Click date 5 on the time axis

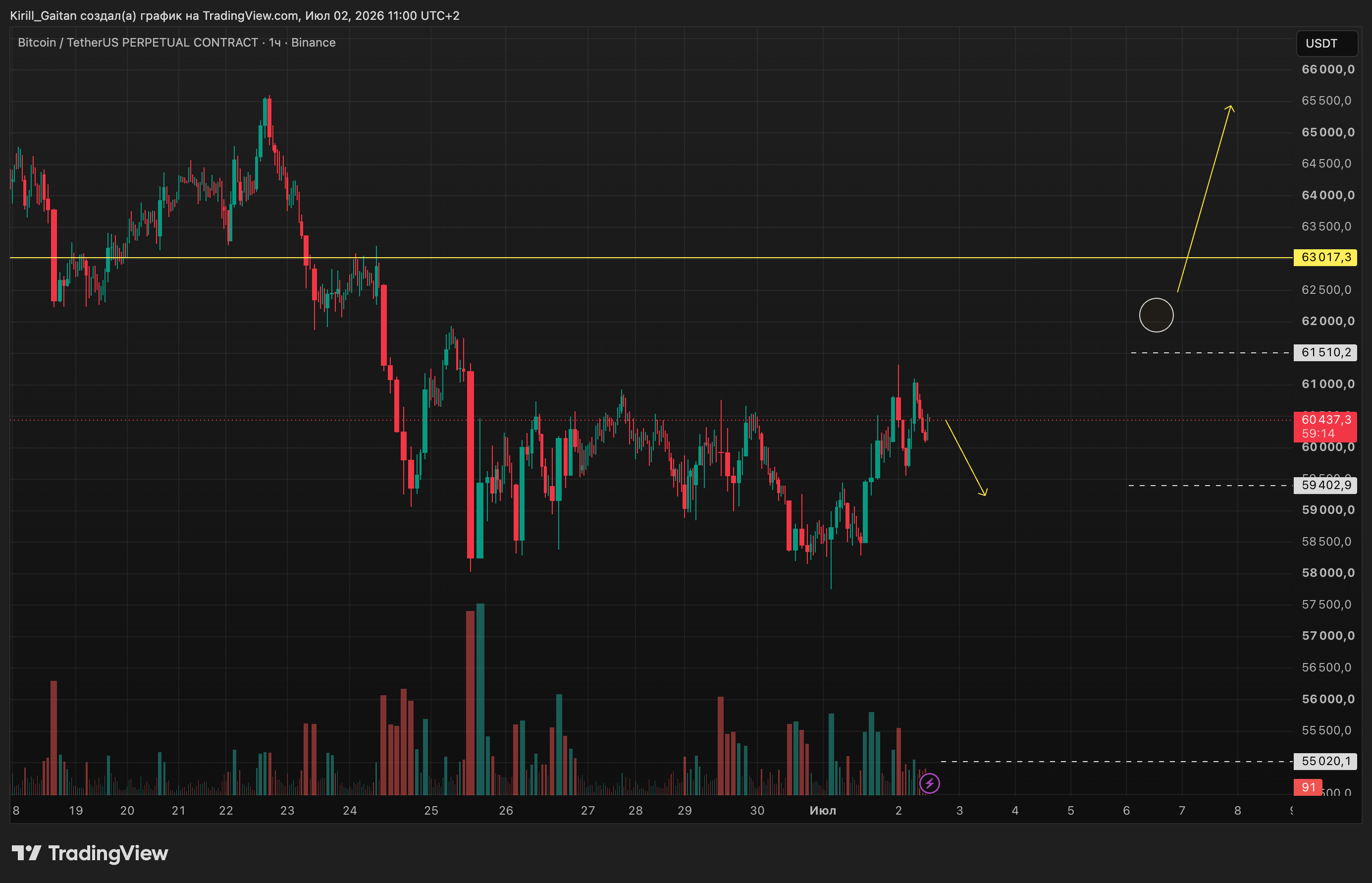[x=1070, y=811]
